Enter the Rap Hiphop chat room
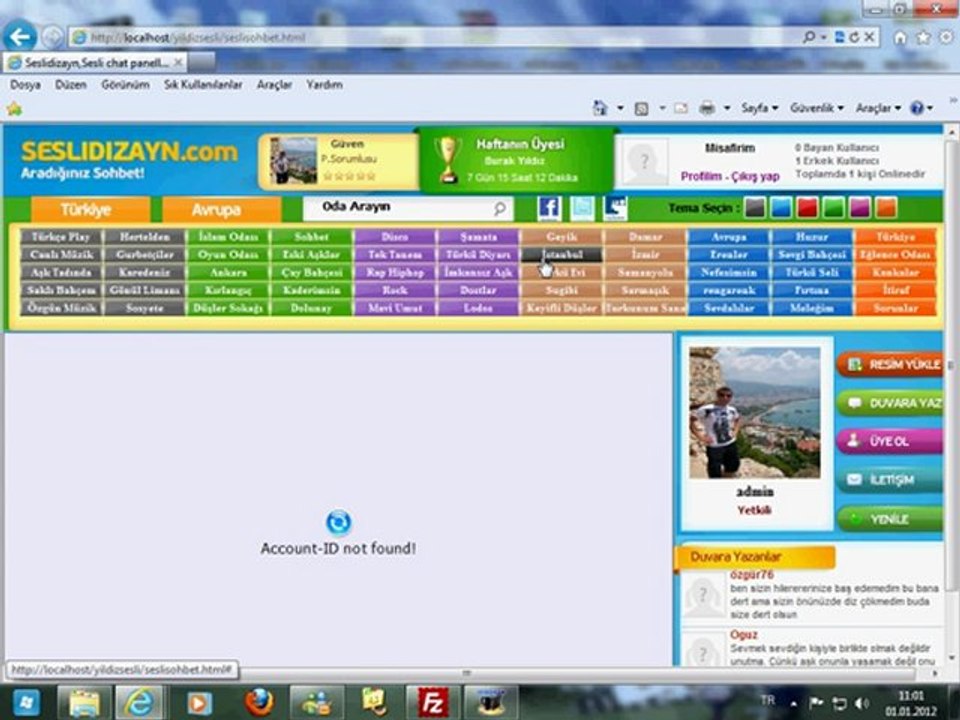This screenshot has width=960, height=720. pos(395,272)
